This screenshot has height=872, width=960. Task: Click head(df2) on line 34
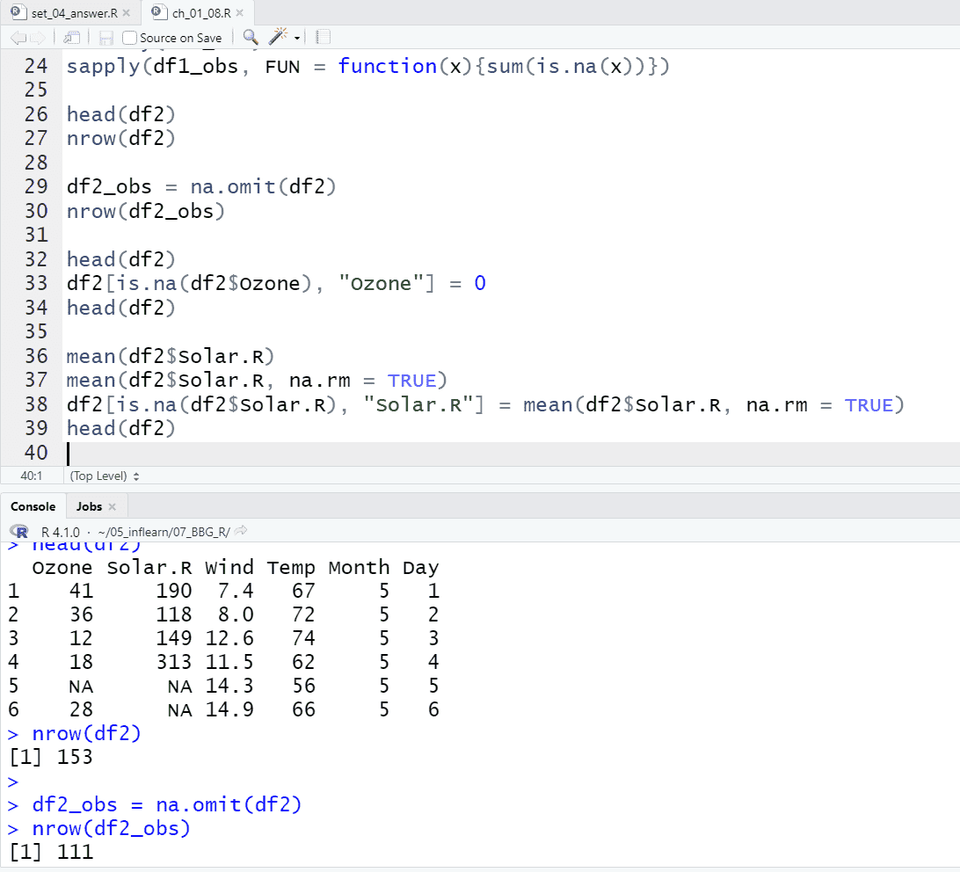tap(121, 308)
